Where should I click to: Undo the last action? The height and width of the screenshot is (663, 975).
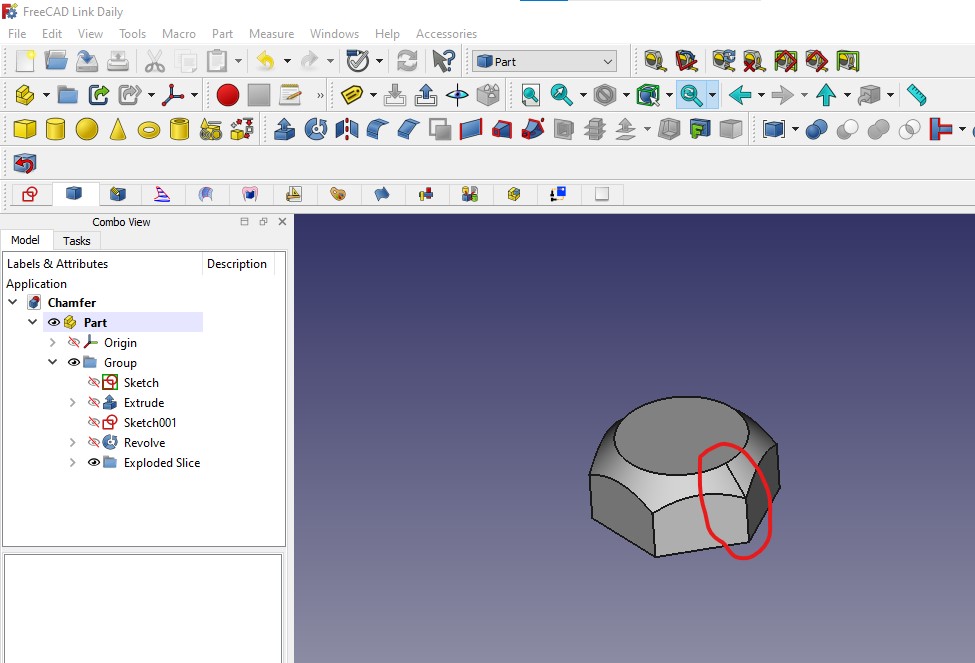click(265, 61)
